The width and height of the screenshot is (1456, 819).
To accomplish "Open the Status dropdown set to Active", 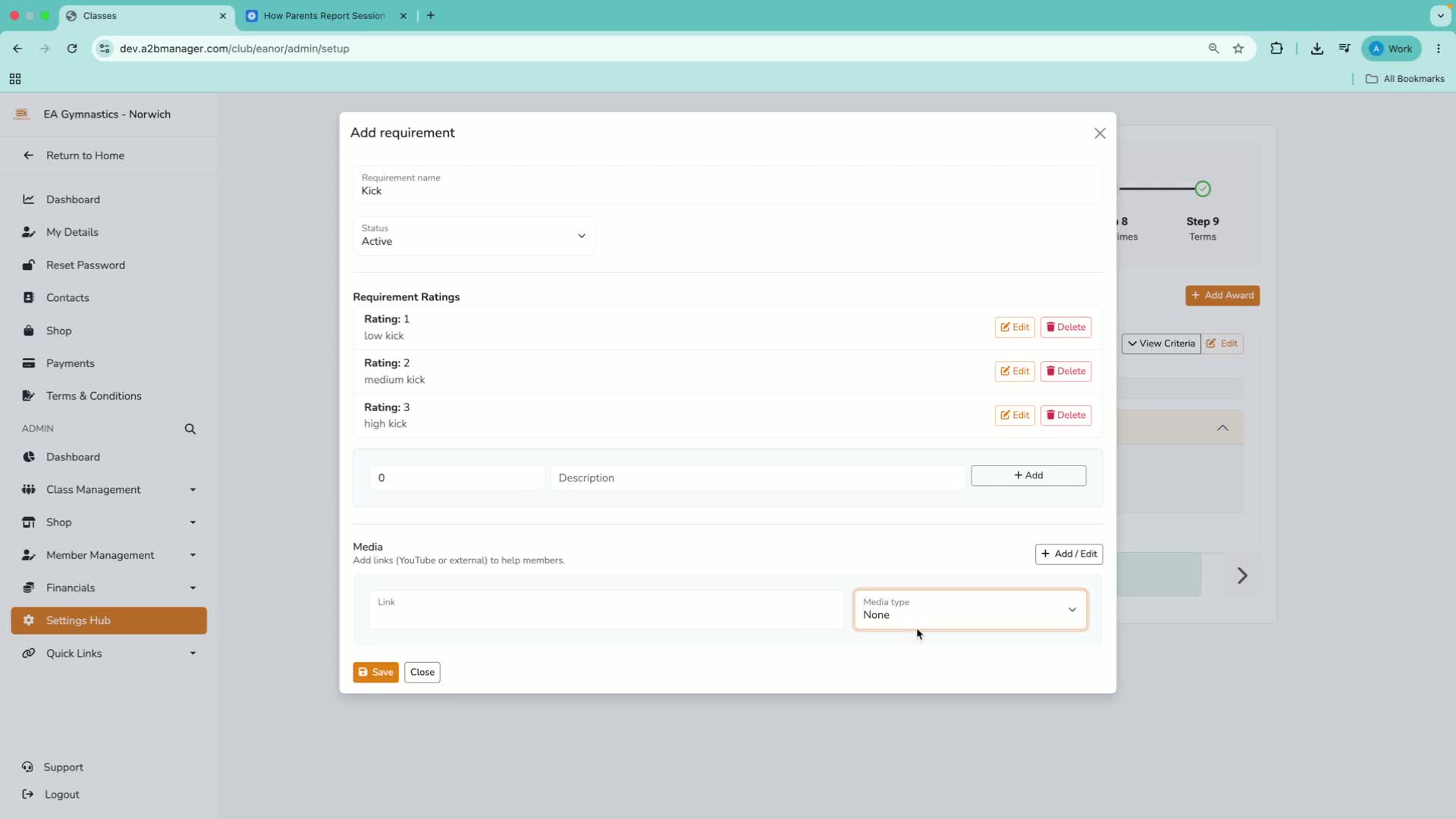I will pos(474,236).
